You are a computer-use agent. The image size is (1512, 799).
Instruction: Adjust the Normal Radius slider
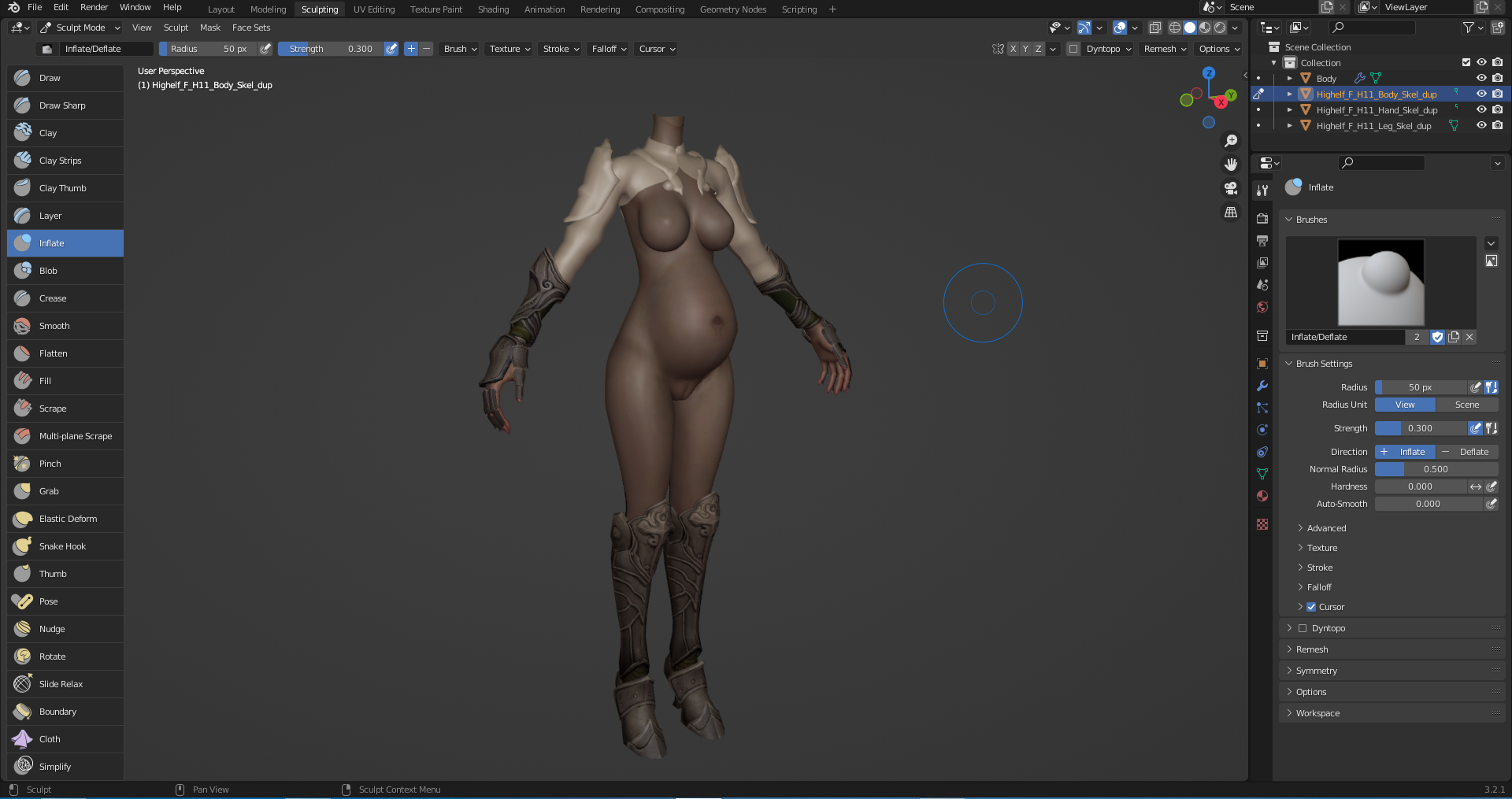(1436, 469)
